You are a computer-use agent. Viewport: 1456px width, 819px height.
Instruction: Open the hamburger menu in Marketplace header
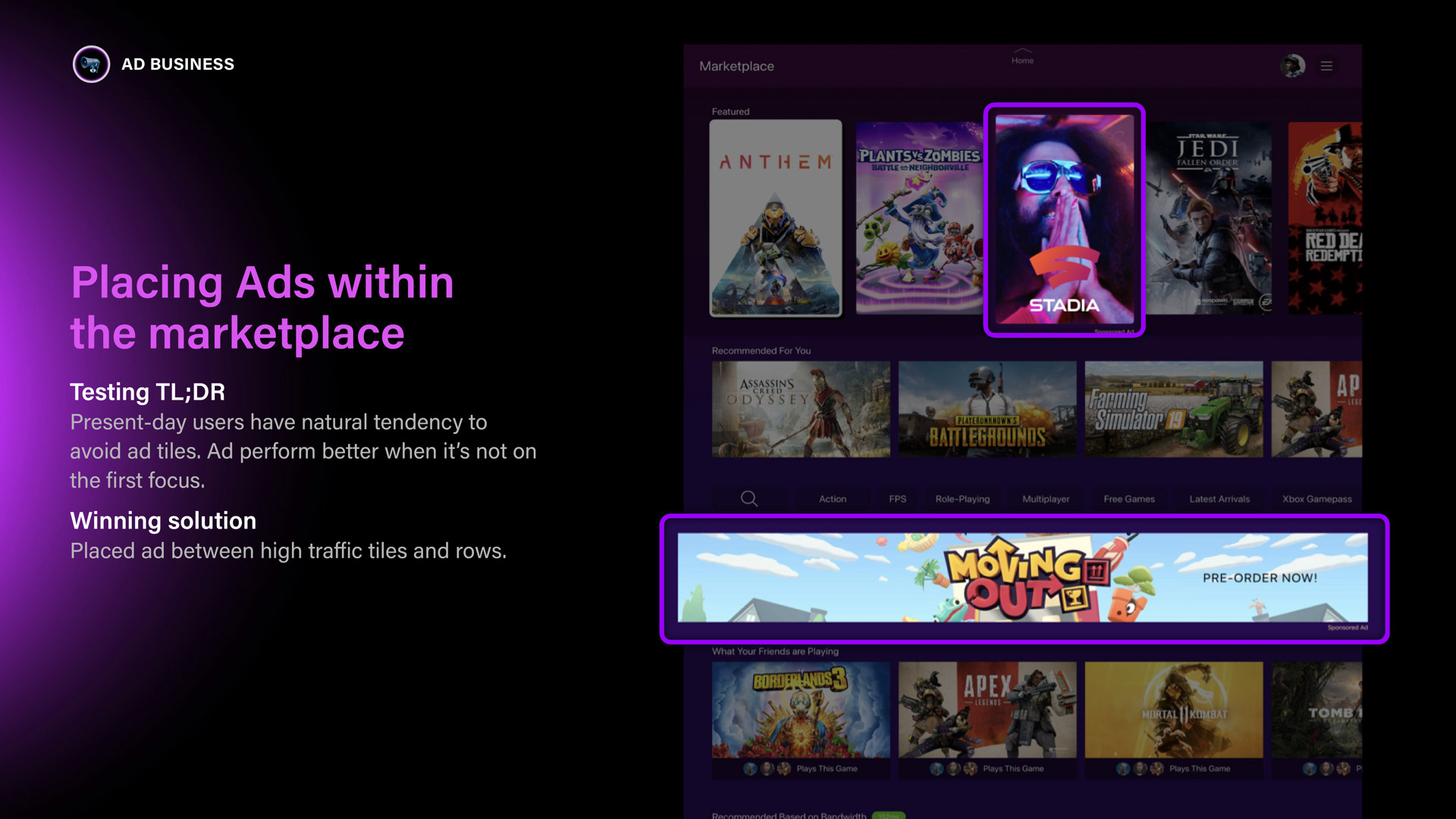[x=1326, y=66]
